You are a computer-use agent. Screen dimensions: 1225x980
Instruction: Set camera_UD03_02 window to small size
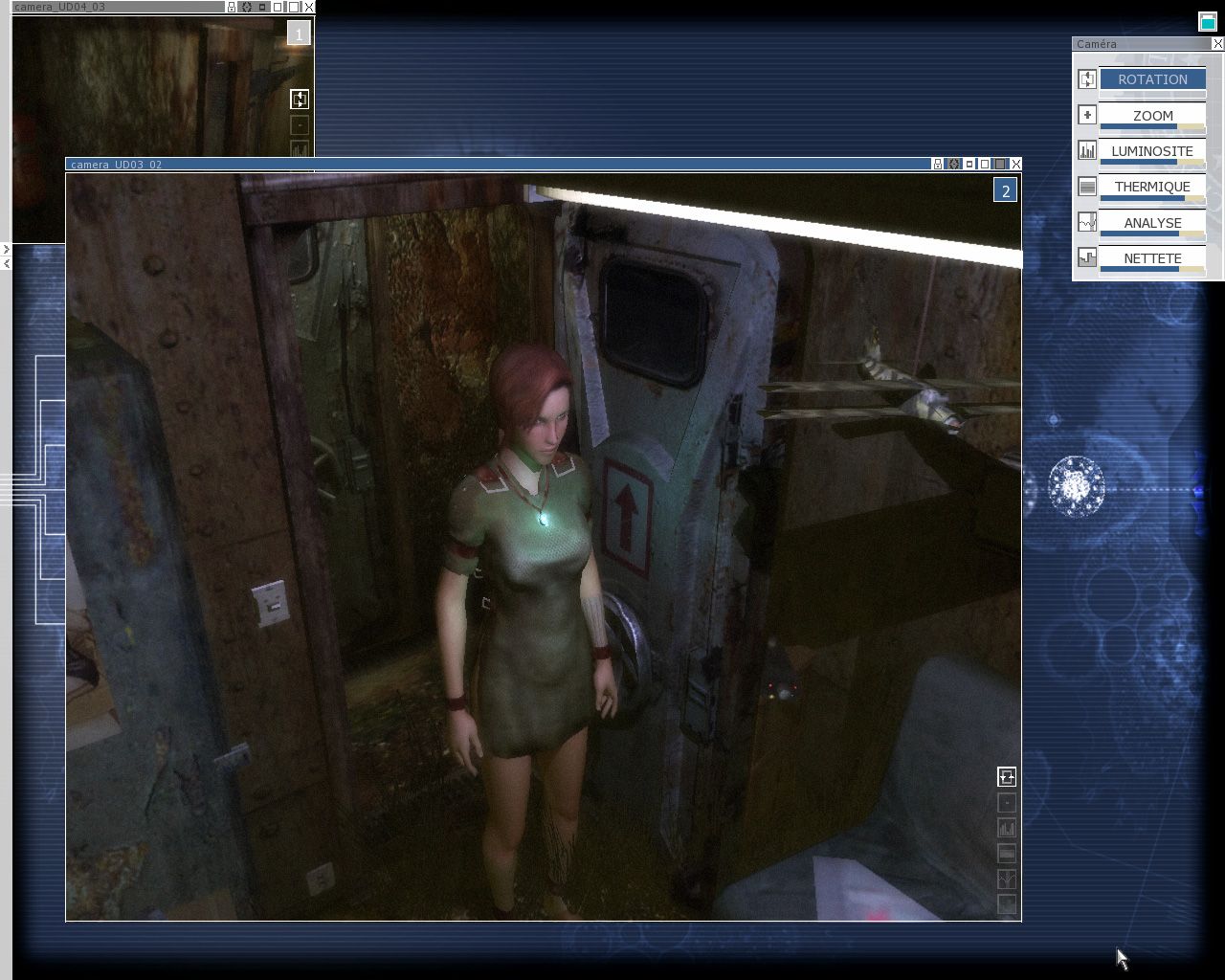tap(969, 164)
